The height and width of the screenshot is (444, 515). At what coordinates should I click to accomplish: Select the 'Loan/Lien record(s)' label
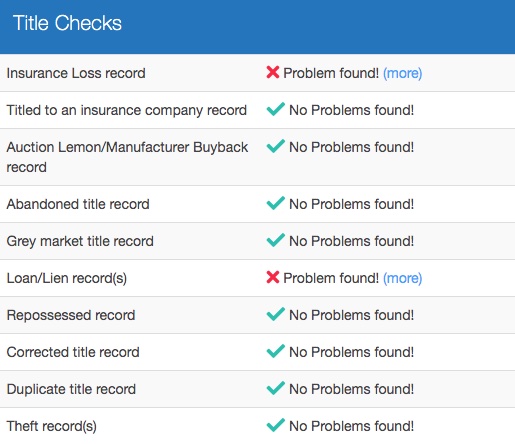tap(67, 278)
